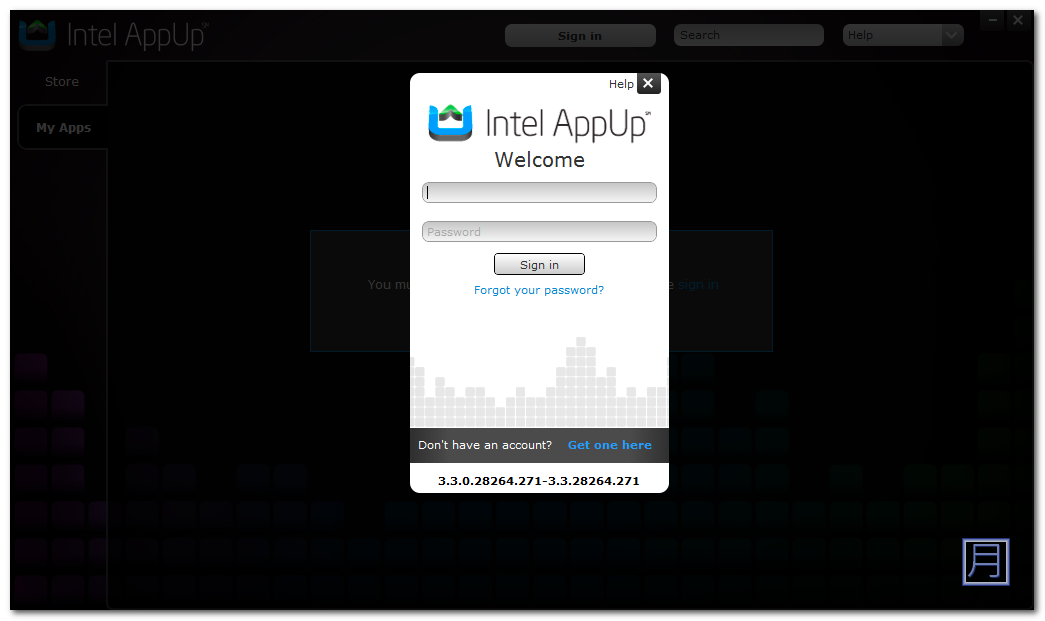Click the Intel AppUp logo in the dialog

(539, 123)
